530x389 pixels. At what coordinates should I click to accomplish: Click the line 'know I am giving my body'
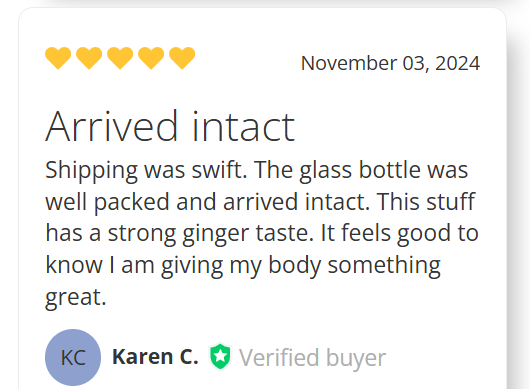click(x=243, y=266)
